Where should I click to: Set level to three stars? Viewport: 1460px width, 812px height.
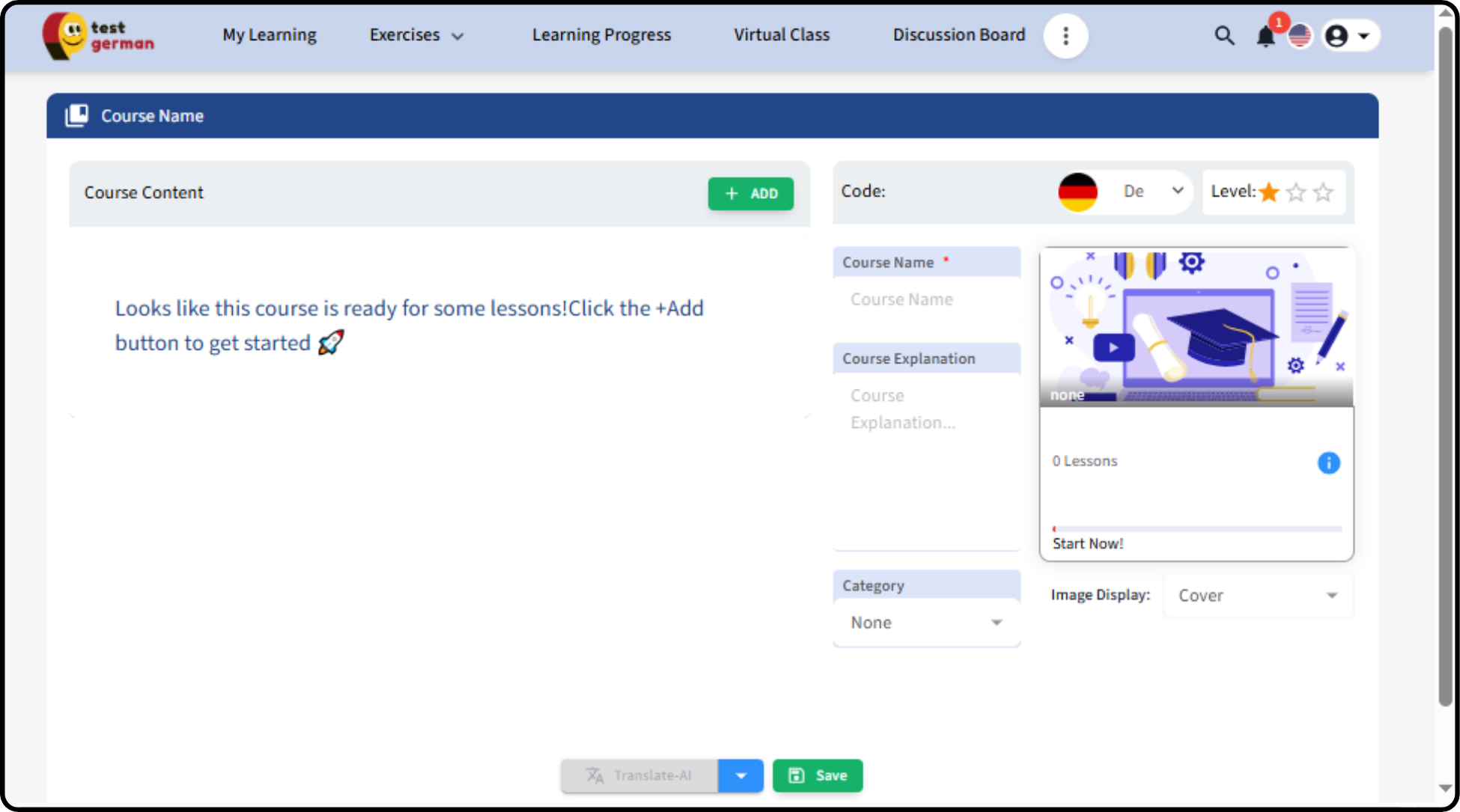pyautogui.click(x=1323, y=192)
